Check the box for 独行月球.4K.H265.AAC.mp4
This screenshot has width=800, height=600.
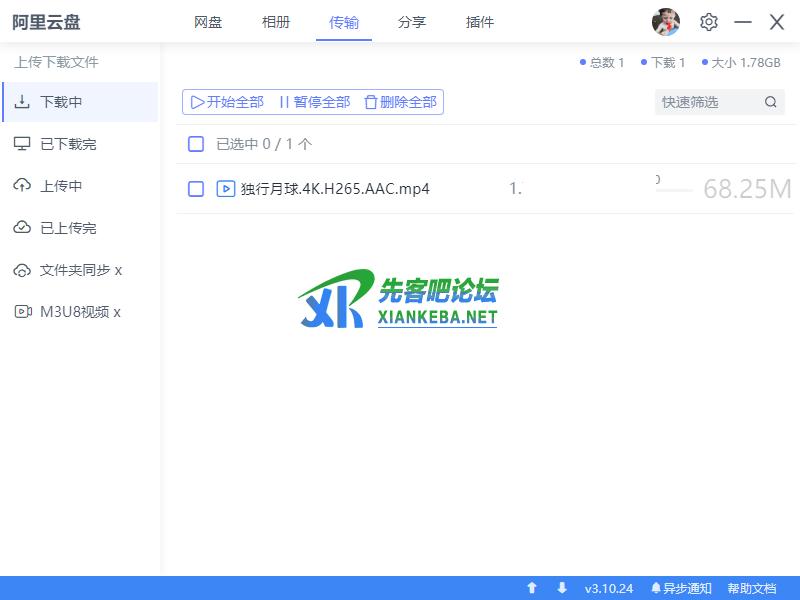click(x=196, y=189)
